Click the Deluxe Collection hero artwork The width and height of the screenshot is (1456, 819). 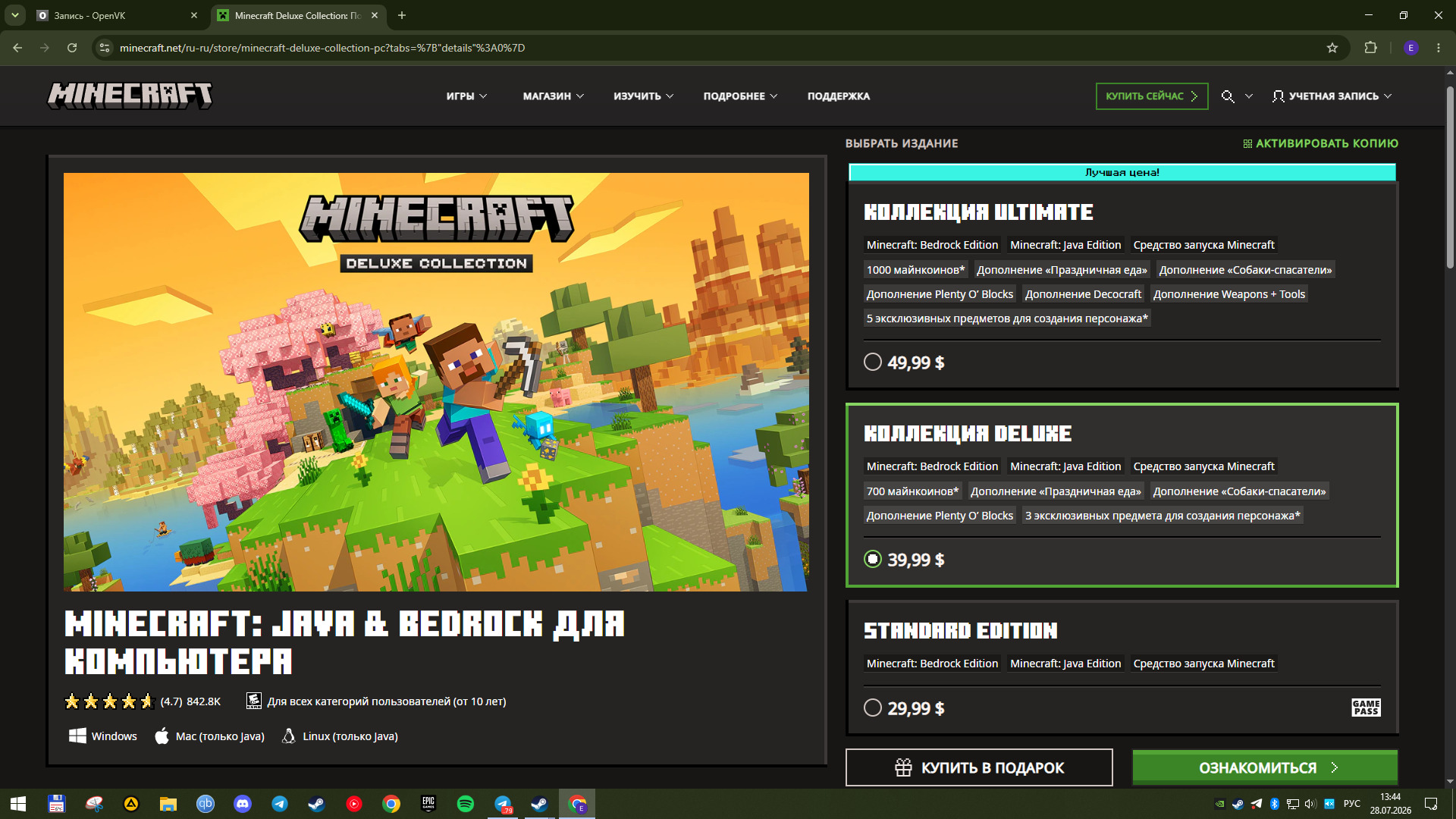point(436,382)
